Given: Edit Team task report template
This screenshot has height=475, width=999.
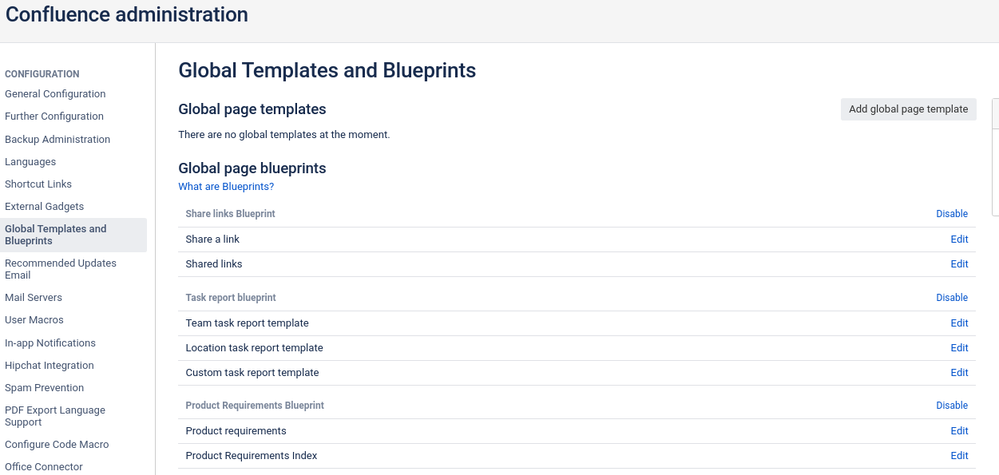Looking at the screenshot, I should coord(959,323).
